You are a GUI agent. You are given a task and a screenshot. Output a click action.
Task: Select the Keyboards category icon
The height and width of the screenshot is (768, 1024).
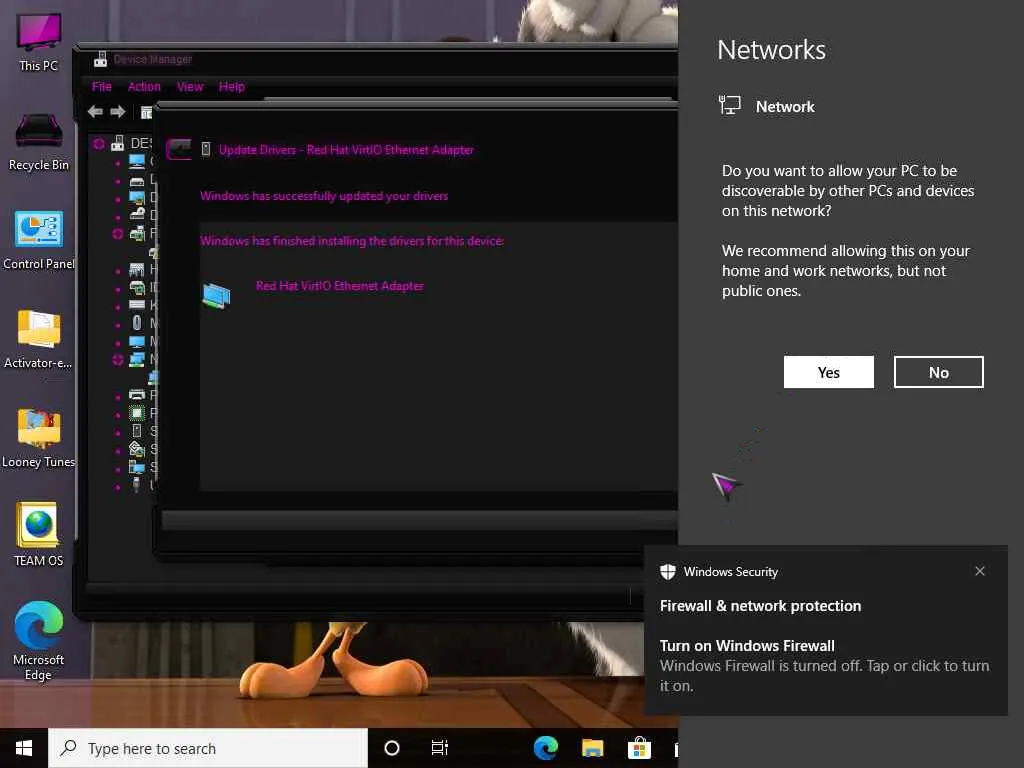[136, 305]
